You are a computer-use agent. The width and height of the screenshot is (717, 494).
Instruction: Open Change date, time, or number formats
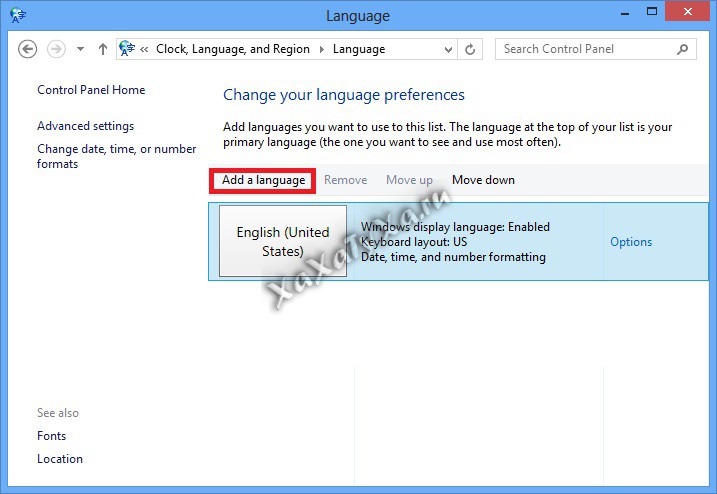tap(117, 156)
